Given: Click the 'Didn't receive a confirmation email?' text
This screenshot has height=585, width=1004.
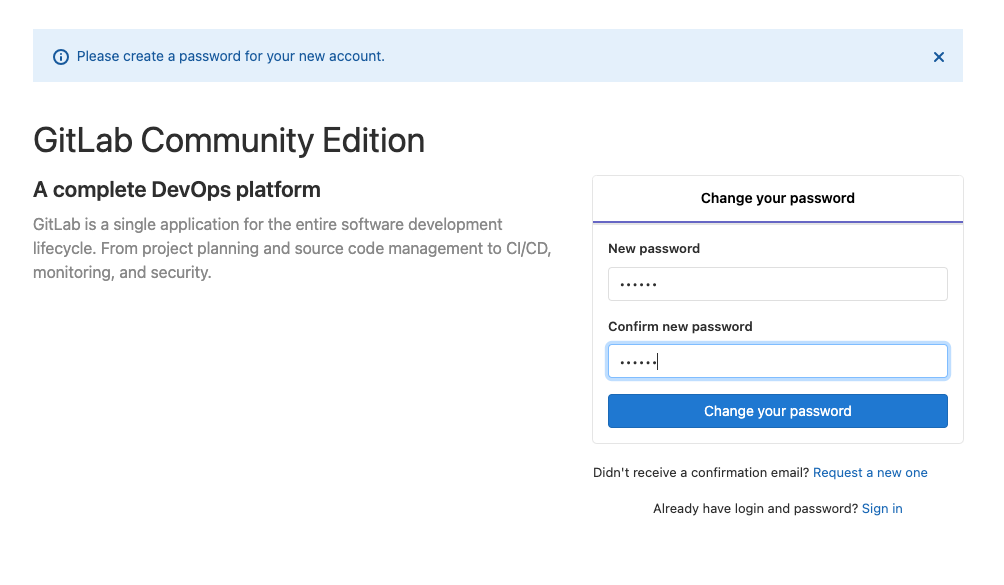Looking at the screenshot, I should pos(701,472).
